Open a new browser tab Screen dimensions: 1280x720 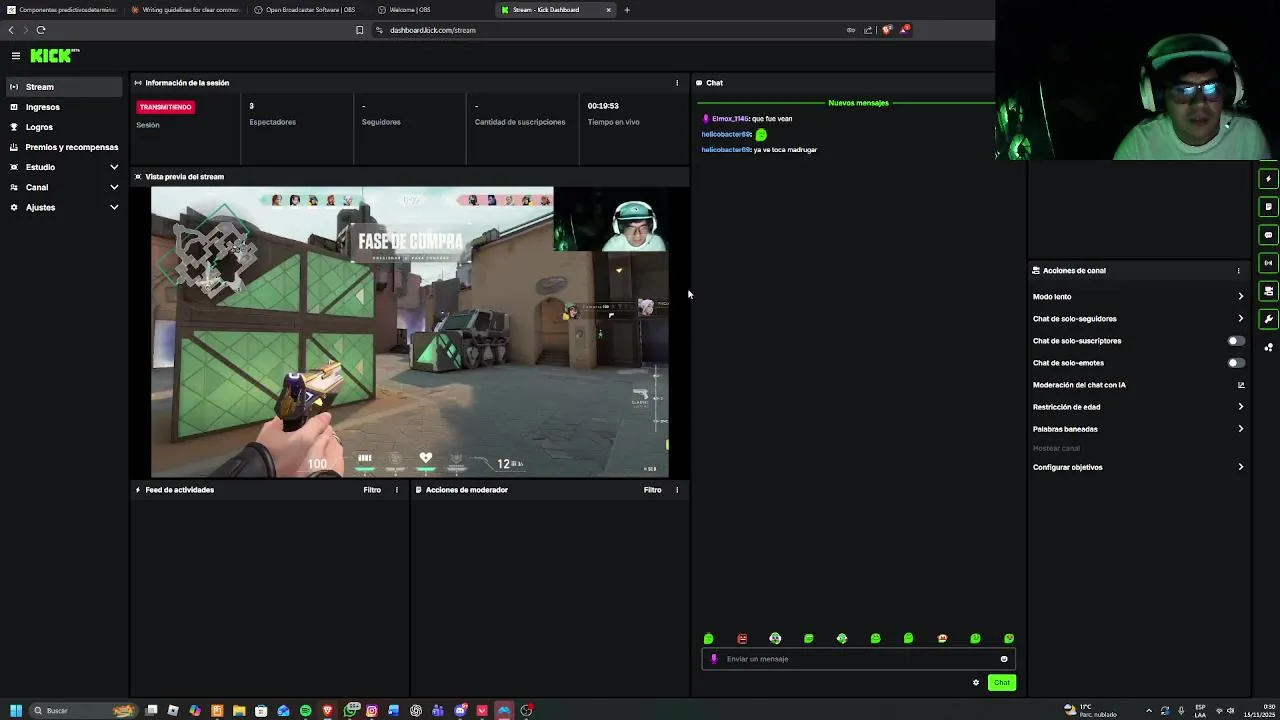point(627,10)
